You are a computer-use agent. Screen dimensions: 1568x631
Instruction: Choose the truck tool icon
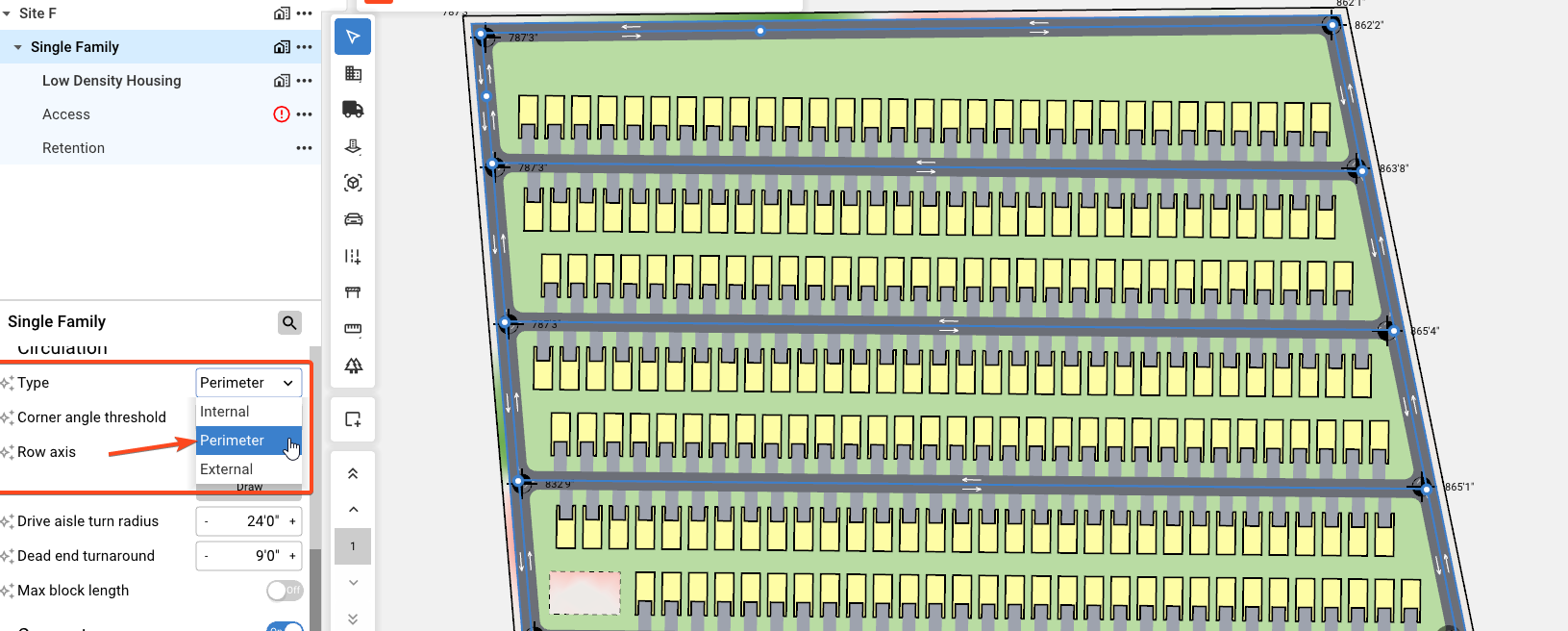[x=353, y=110]
